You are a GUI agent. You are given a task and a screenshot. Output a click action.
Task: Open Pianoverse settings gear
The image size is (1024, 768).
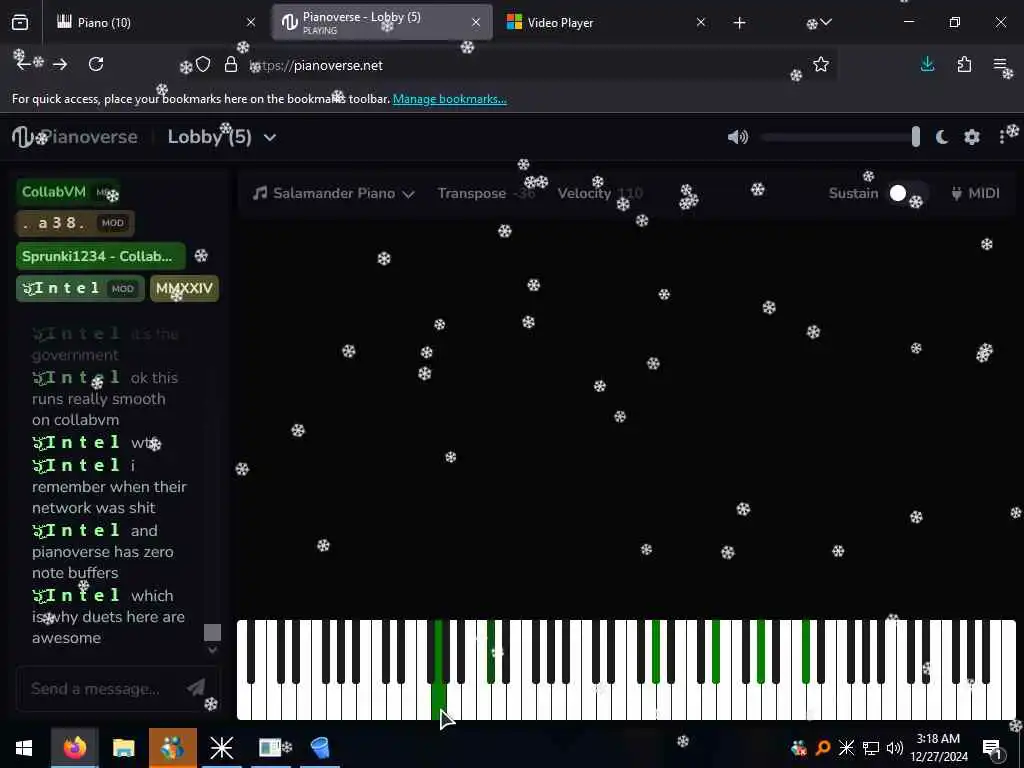click(972, 137)
